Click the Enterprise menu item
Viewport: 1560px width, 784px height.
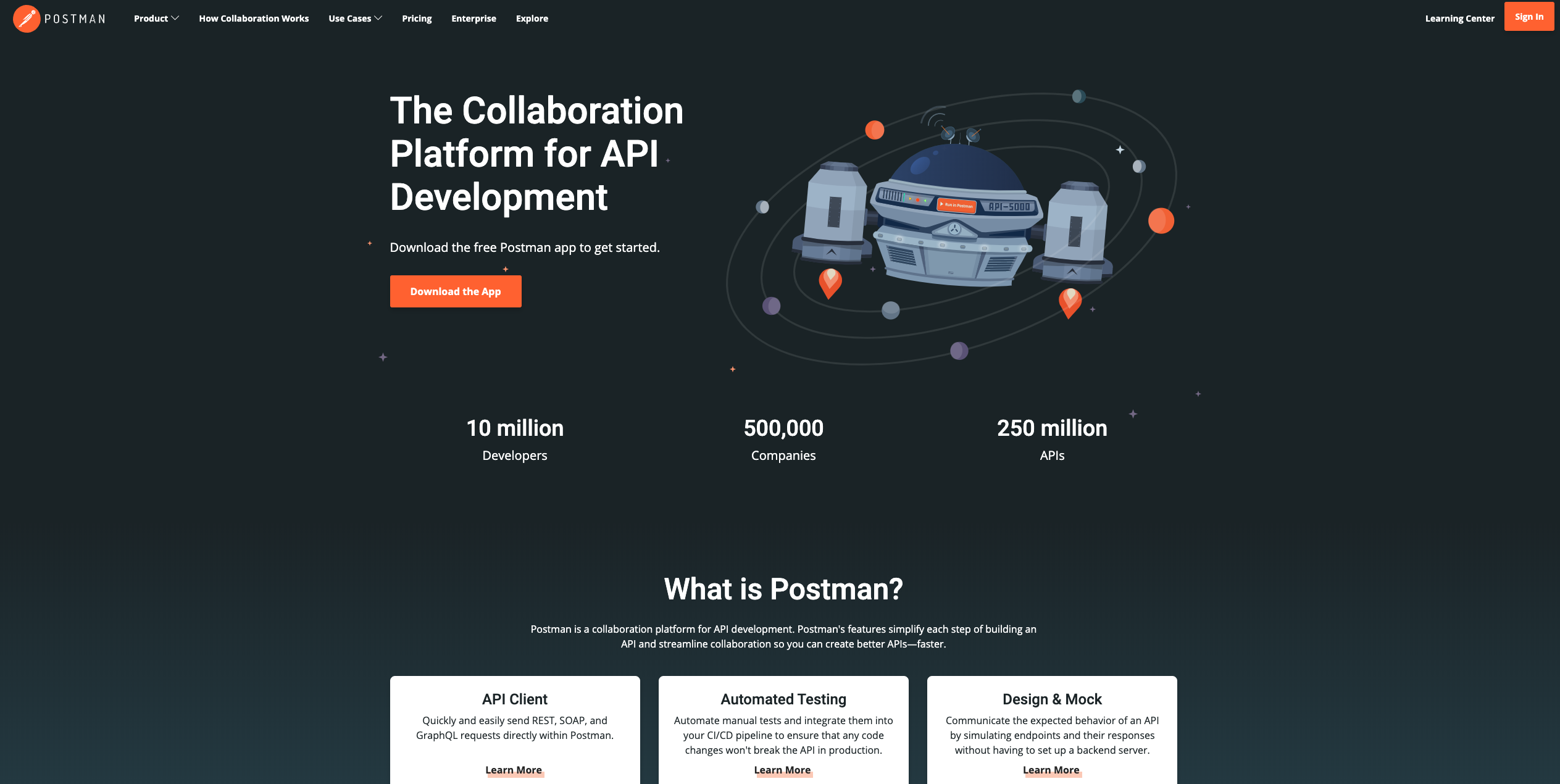472,18
